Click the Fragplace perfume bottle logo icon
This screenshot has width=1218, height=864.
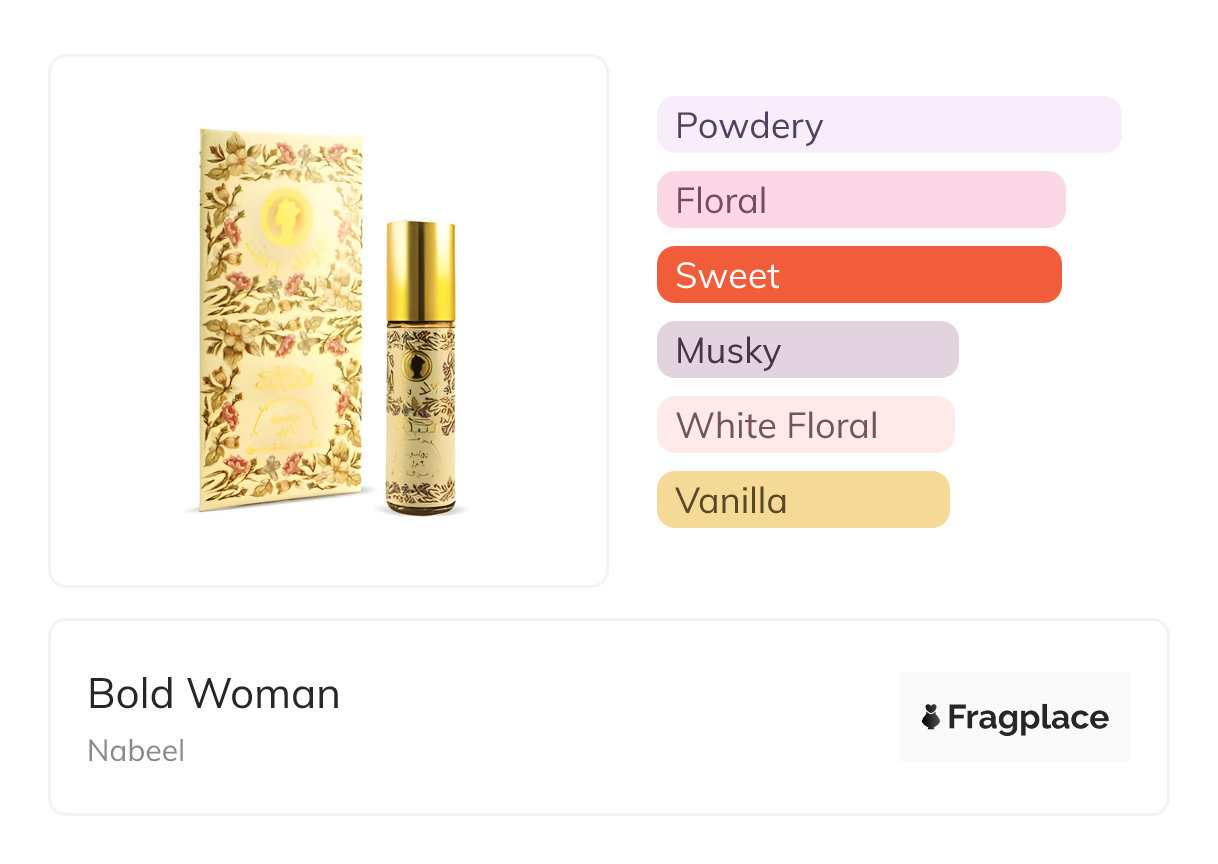pos(931,717)
